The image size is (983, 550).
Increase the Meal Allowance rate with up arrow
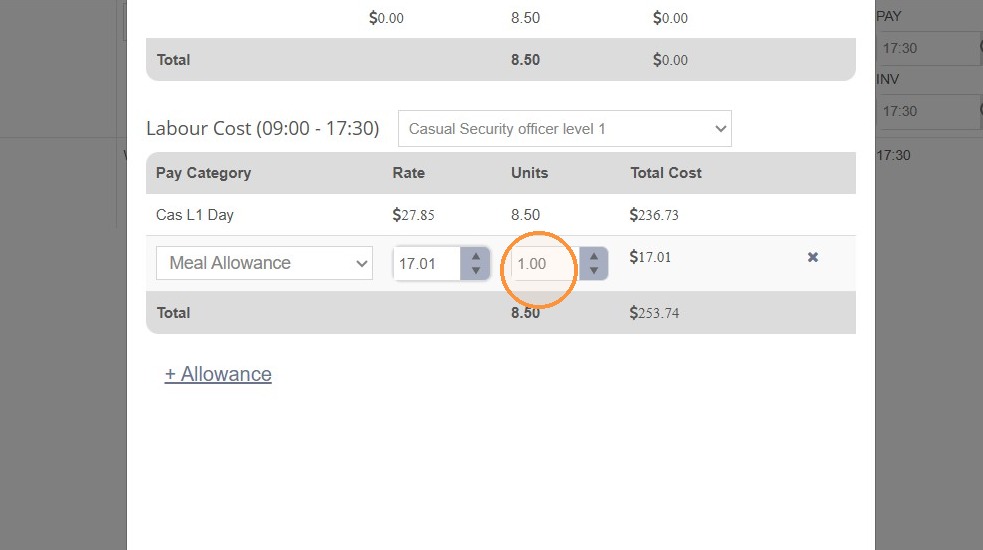[x=476, y=256]
